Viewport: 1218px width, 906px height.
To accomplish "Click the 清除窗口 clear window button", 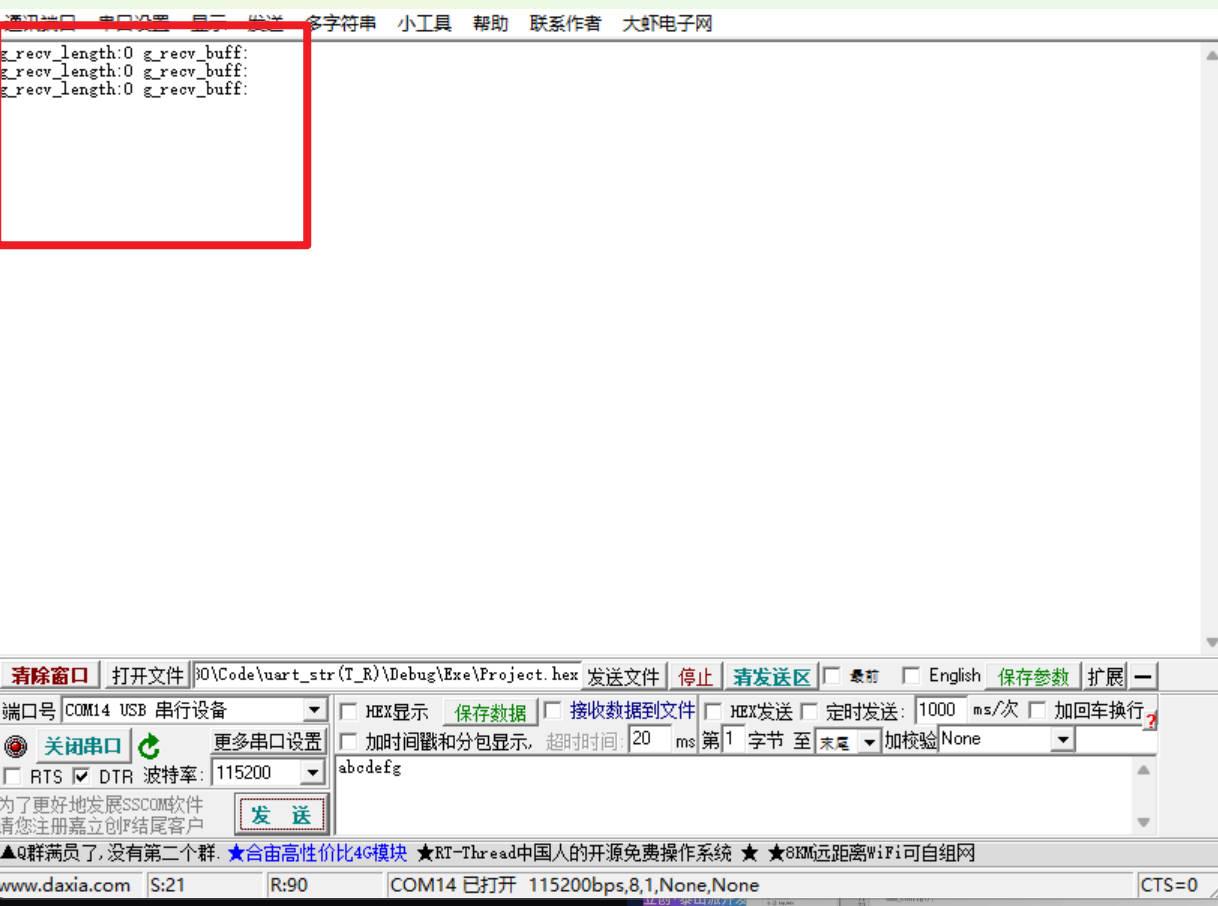I will click(x=50, y=677).
